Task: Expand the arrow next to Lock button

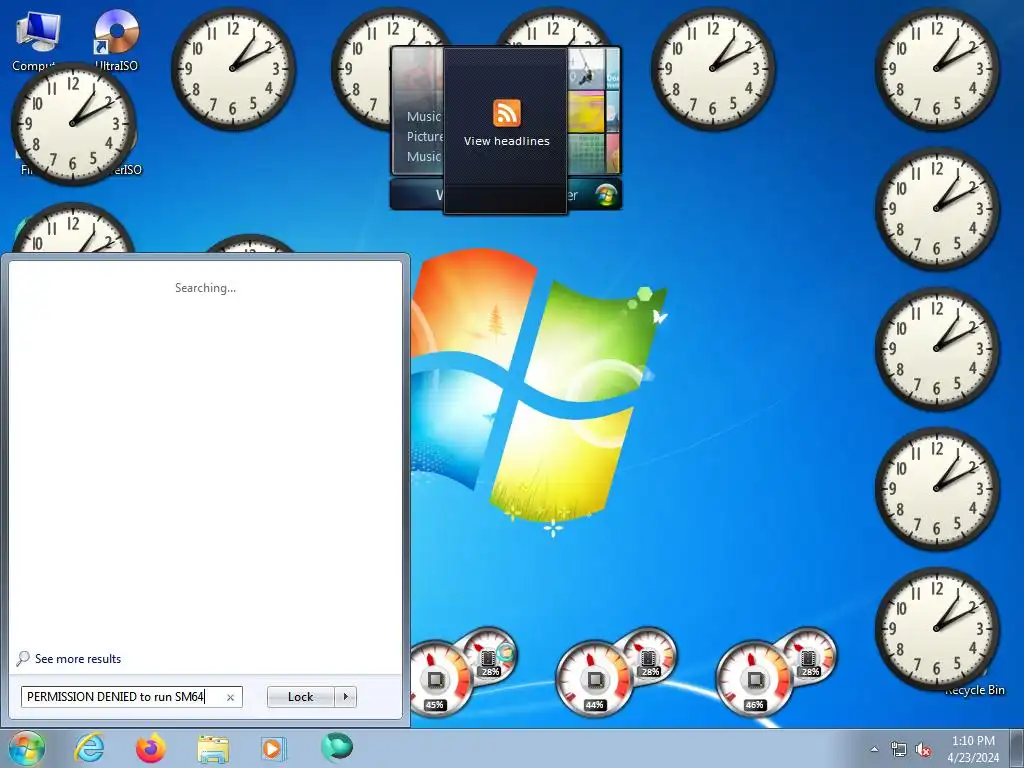Action: point(345,697)
